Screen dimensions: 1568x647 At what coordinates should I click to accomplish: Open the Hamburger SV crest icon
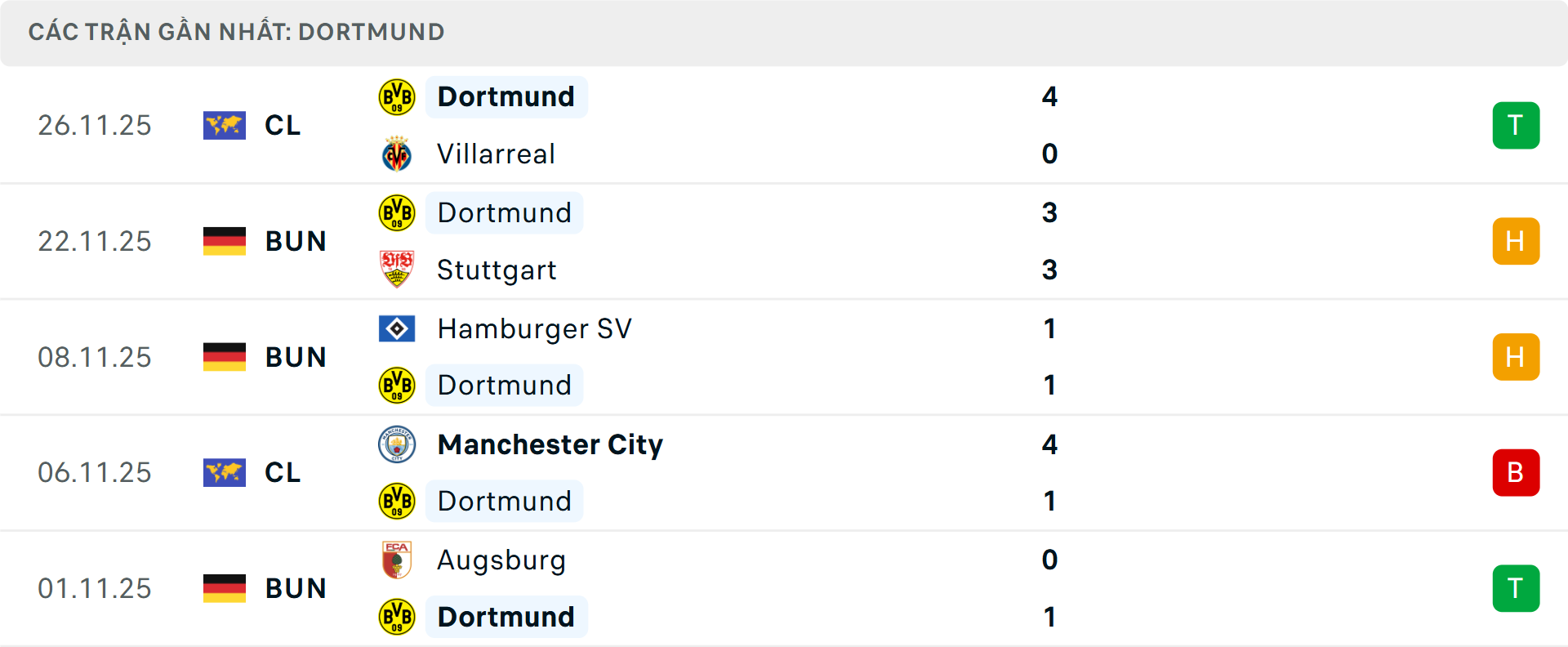click(x=397, y=328)
